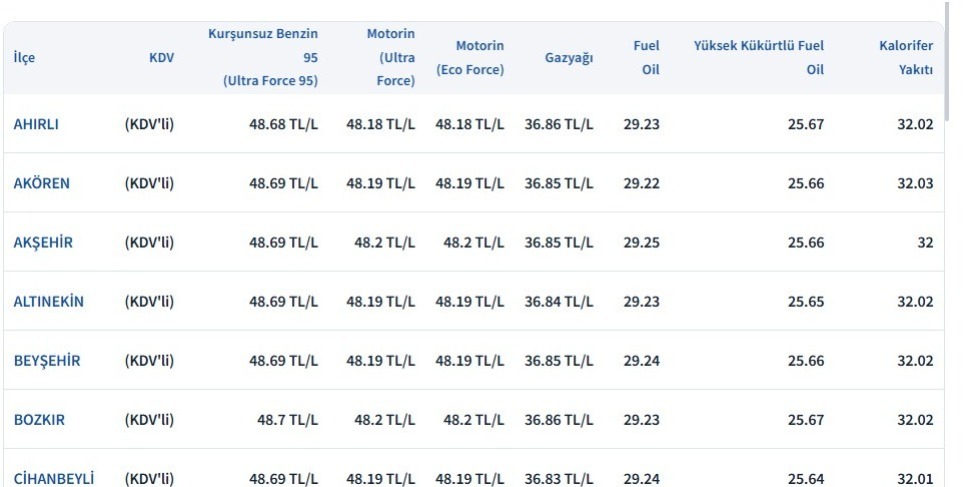Image resolution: width=965 pixels, height=487 pixels.
Task: Click the Motorin (Eco Force) column header
Action: [470, 57]
